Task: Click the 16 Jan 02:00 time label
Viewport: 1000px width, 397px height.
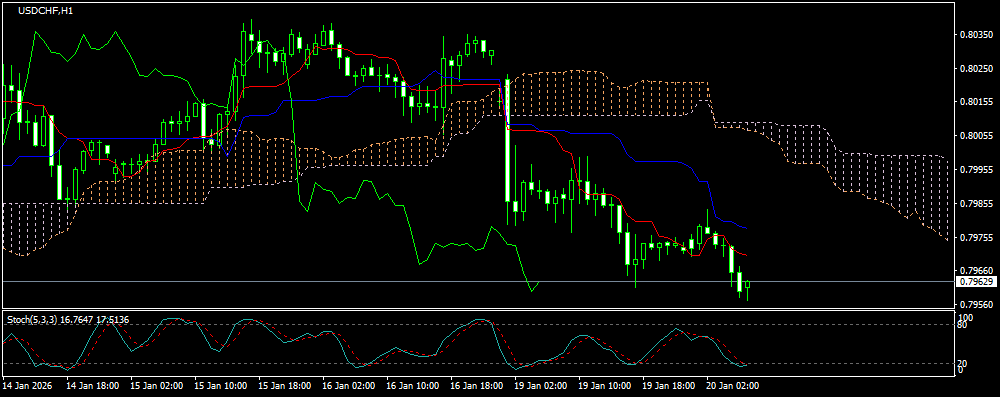Action: coord(348,386)
